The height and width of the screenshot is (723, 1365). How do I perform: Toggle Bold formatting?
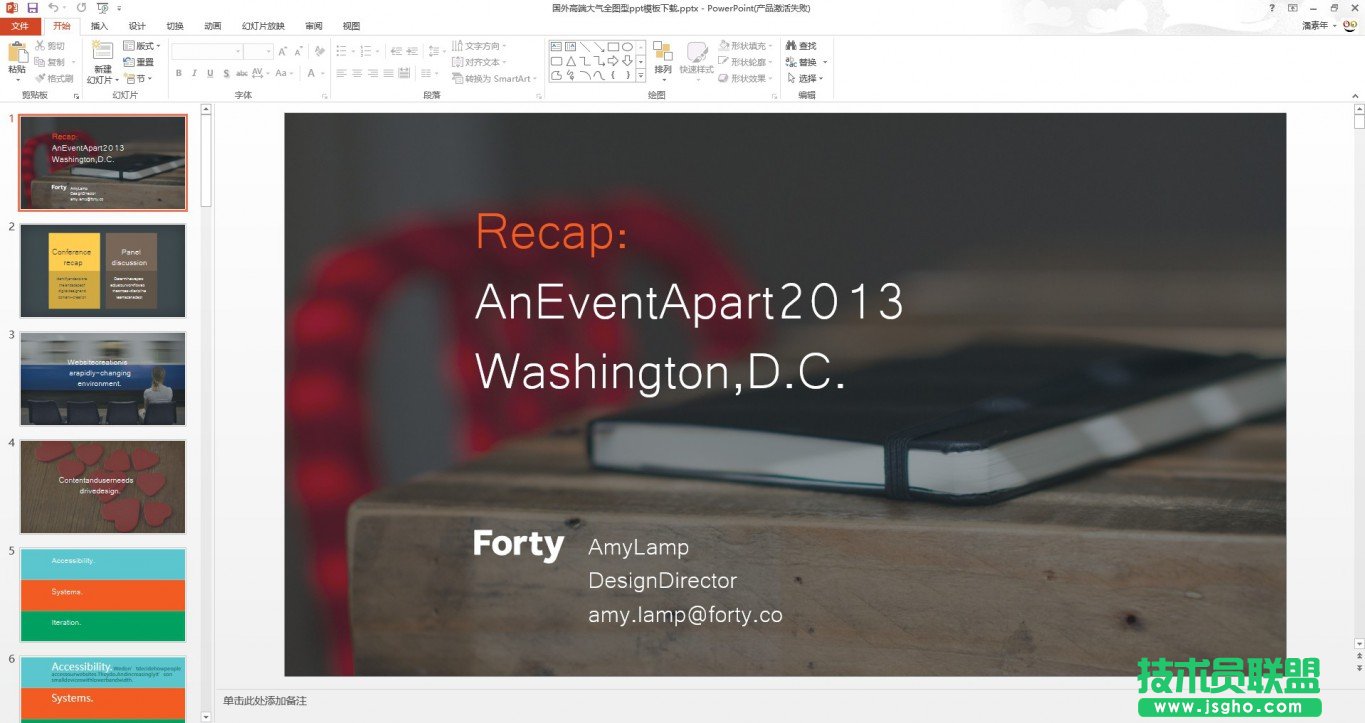click(179, 73)
